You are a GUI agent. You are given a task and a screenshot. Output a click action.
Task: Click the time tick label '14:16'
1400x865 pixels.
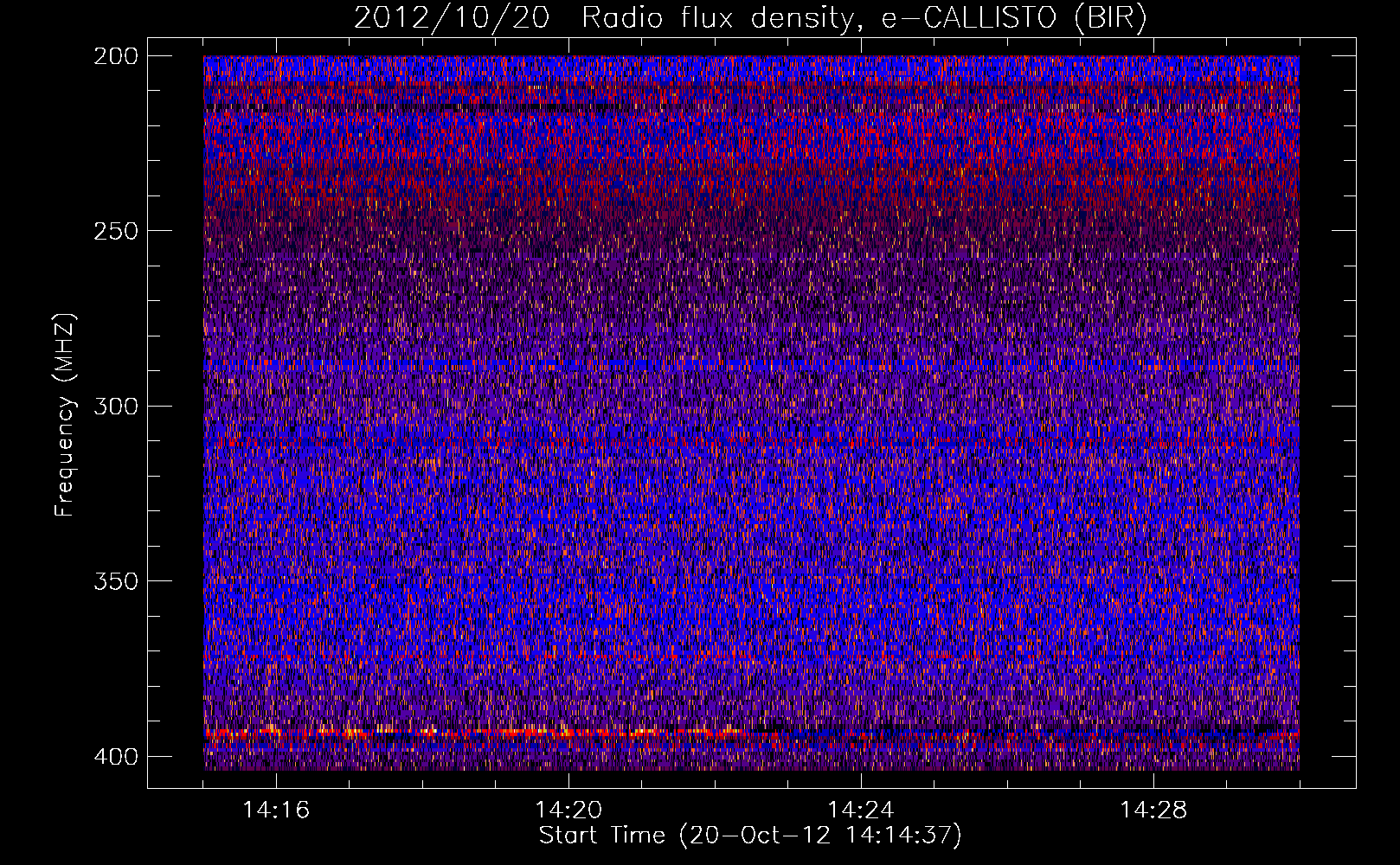(x=276, y=811)
